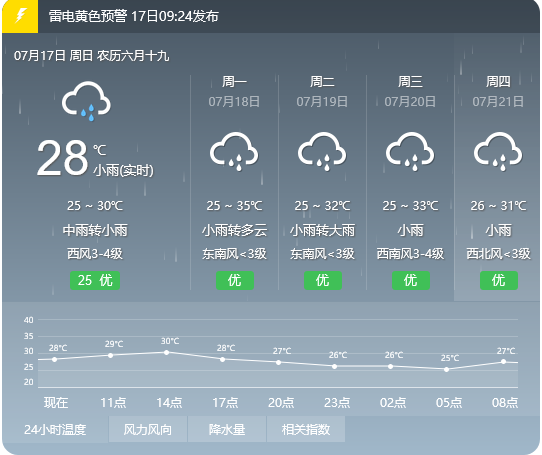This screenshot has height=455, width=542.
Task: Click Wednesday 07月20日 rain cloud icon
Action: point(410,151)
